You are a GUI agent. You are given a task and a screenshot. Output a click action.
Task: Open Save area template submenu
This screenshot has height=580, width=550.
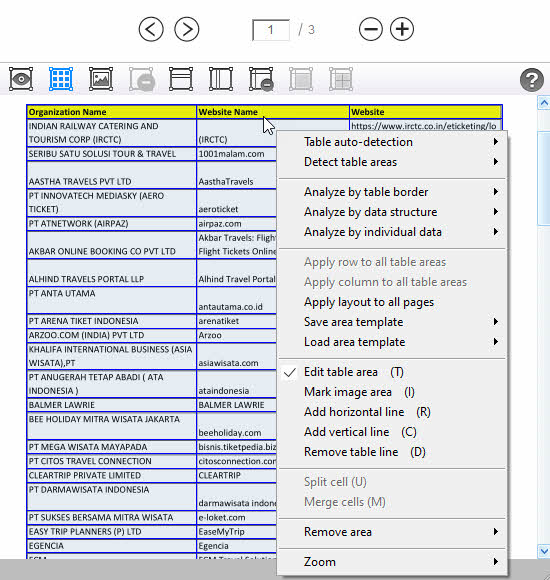click(x=392, y=322)
